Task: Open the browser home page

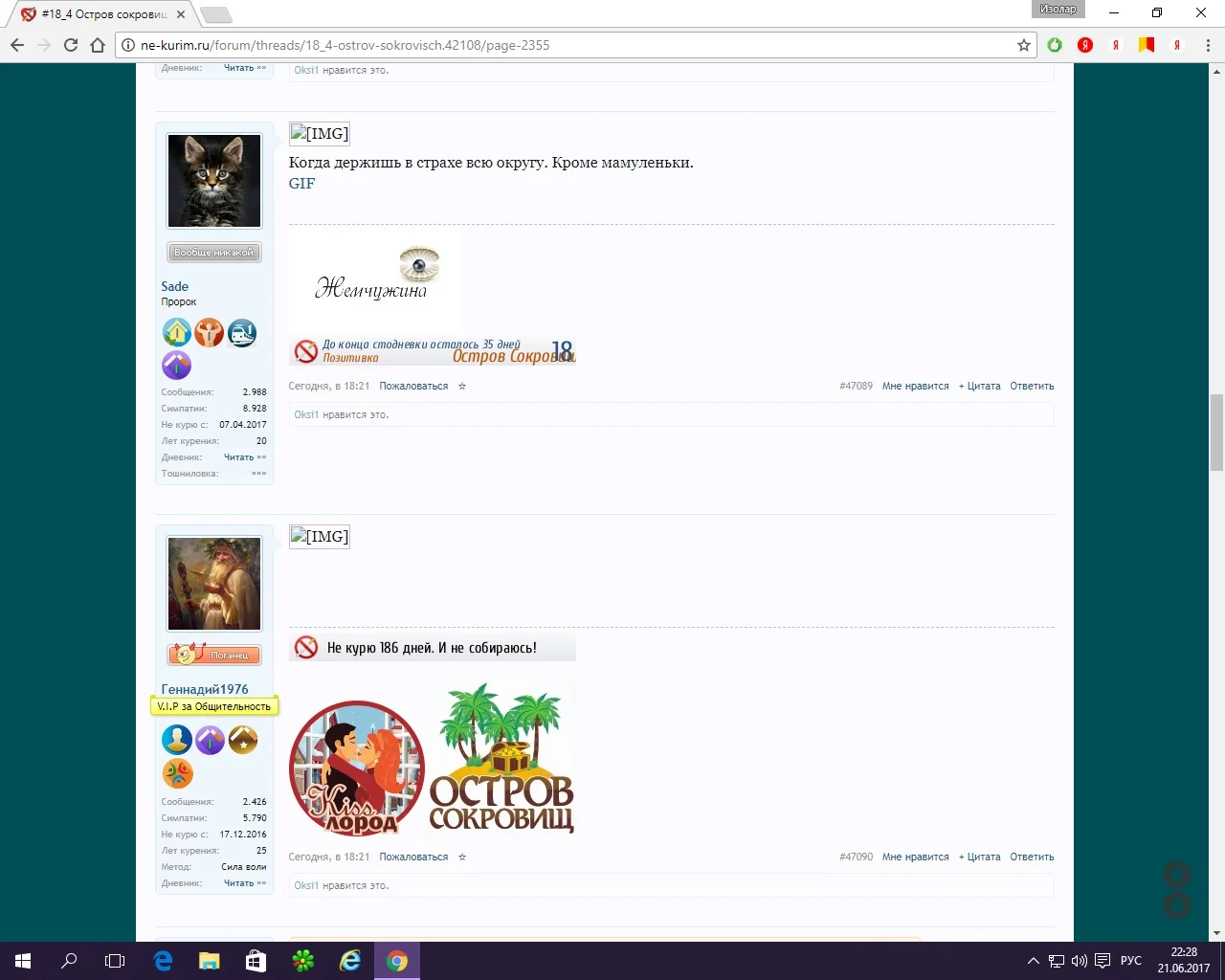Action: [x=98, y=45]
